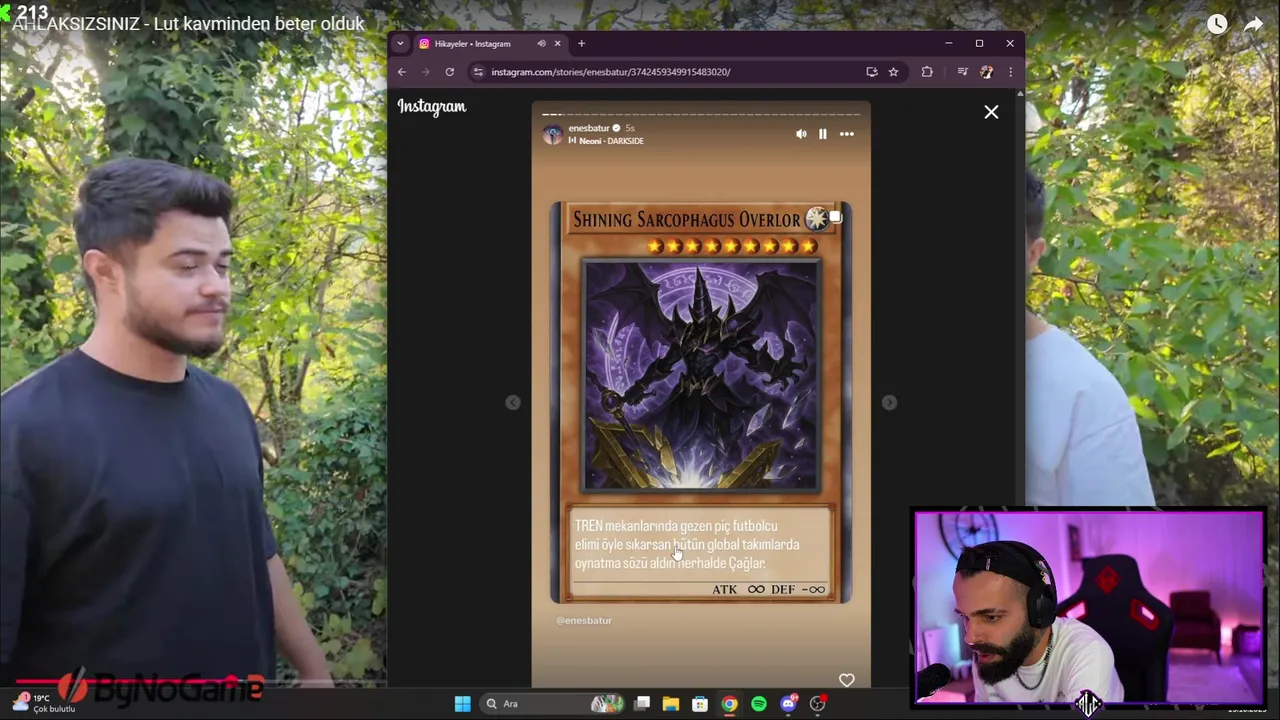Go forward in the browser
This screenshot has height=720, width=1280.
425,72
